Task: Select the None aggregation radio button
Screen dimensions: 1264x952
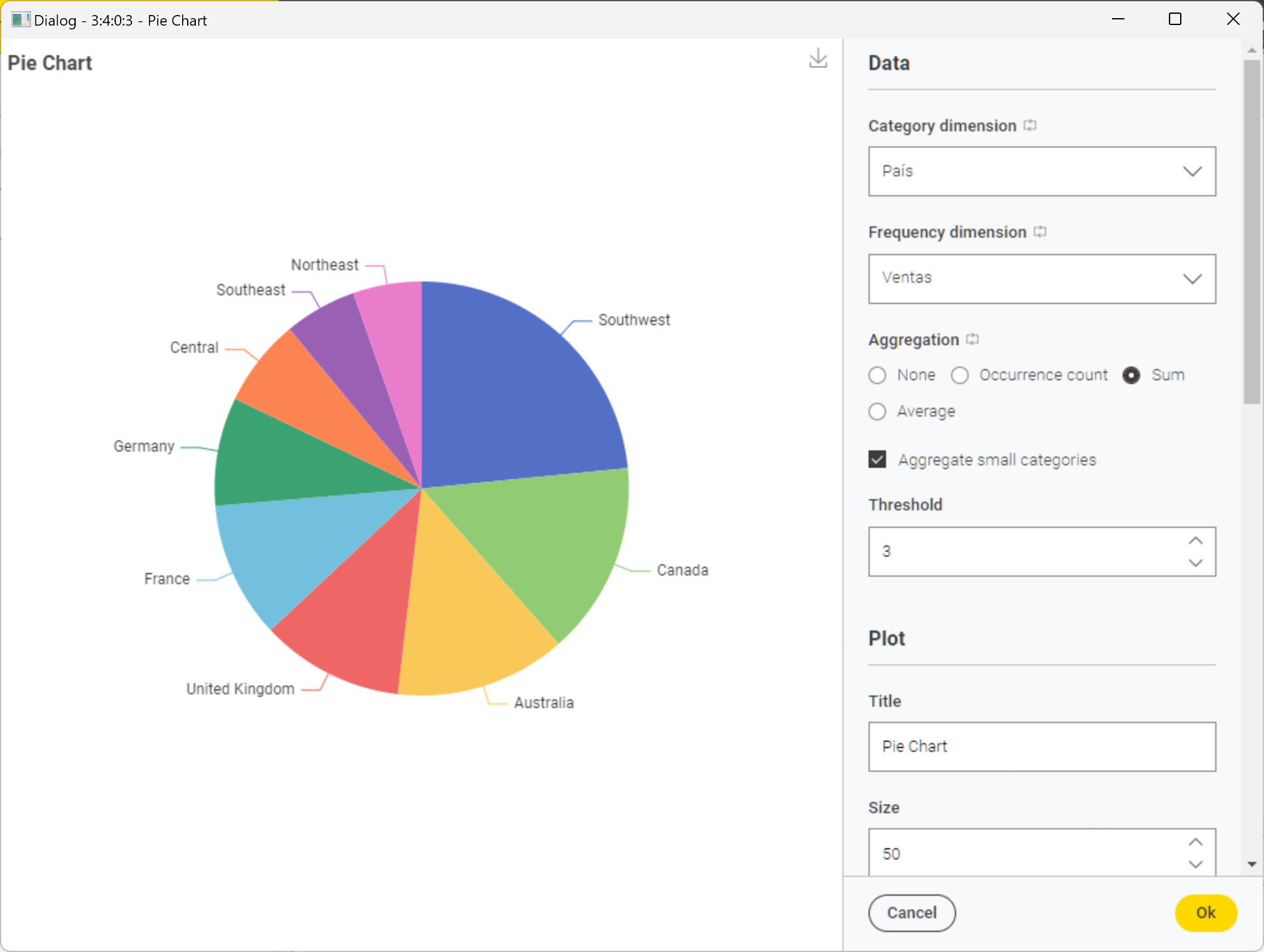Action: tap(879, 375)
